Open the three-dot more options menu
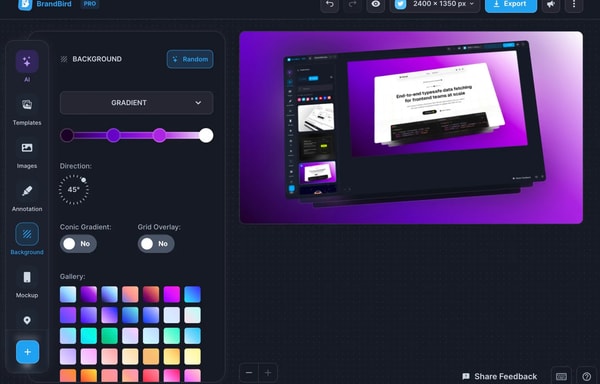The width and height of the screenshot is (600, 384). pyautogui.click(x=574, y=4)
